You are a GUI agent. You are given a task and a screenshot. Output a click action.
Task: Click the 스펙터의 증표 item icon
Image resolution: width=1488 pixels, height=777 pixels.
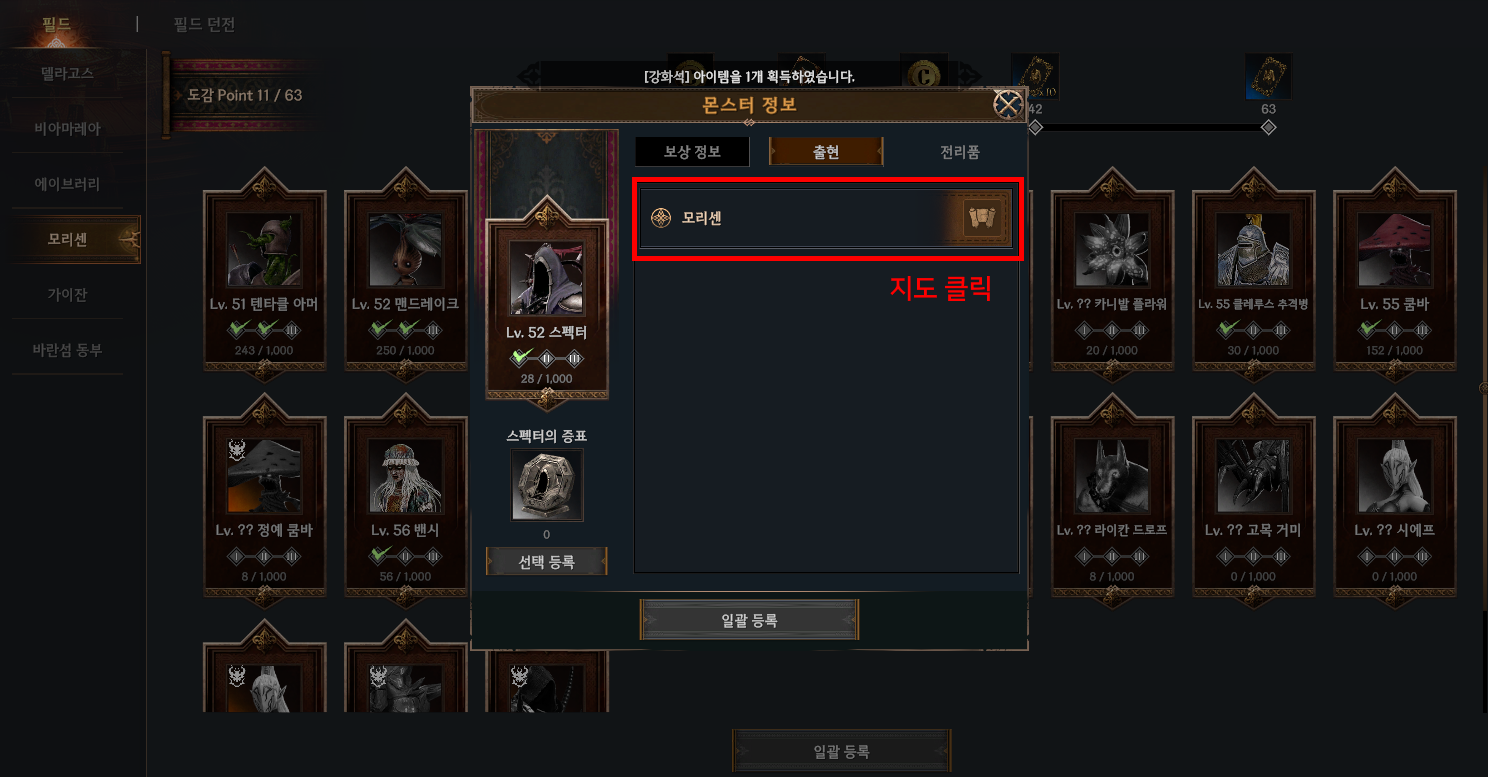[x=546, y=484]
